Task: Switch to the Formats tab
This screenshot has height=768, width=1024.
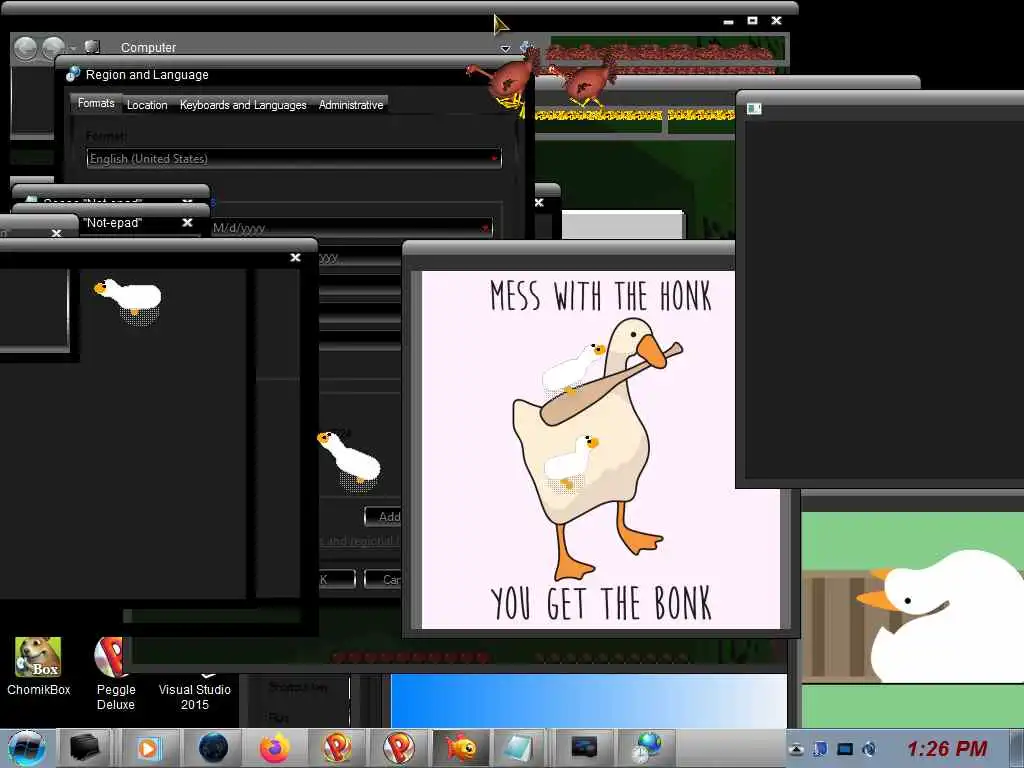Action: coord(96,103)
